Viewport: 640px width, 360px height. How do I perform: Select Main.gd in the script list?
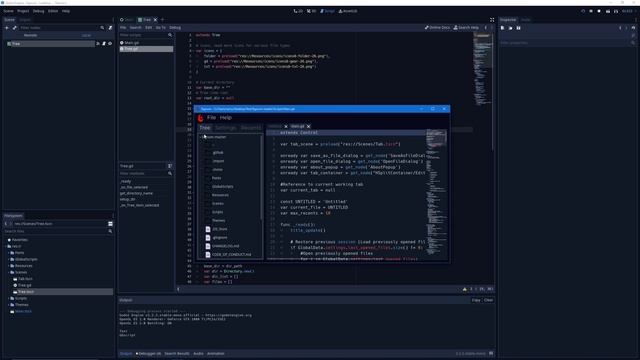point(146,43)
